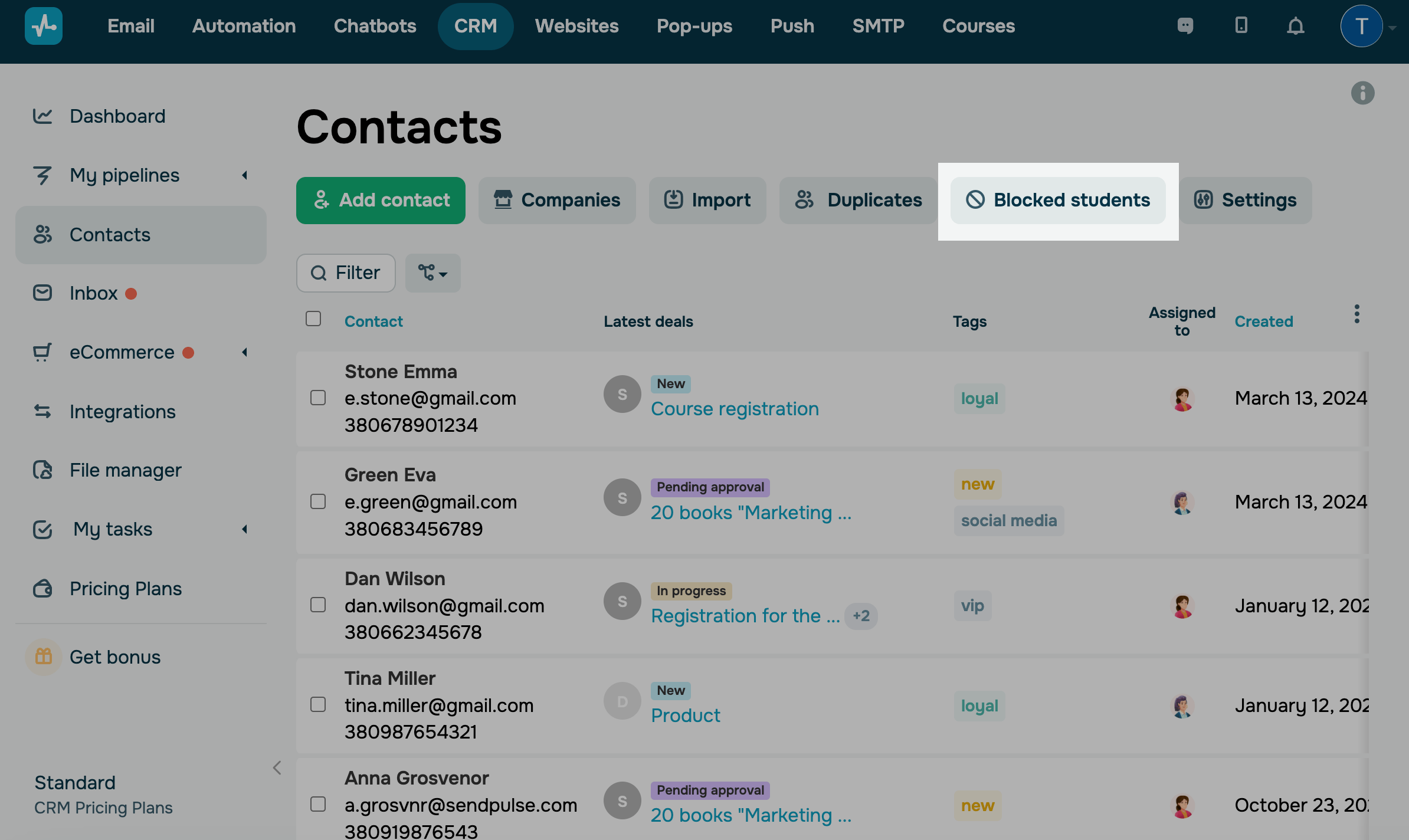Select the Dan Wilson row checkbox
This screenshot has height=840, width=1409.
click(318, 605)
